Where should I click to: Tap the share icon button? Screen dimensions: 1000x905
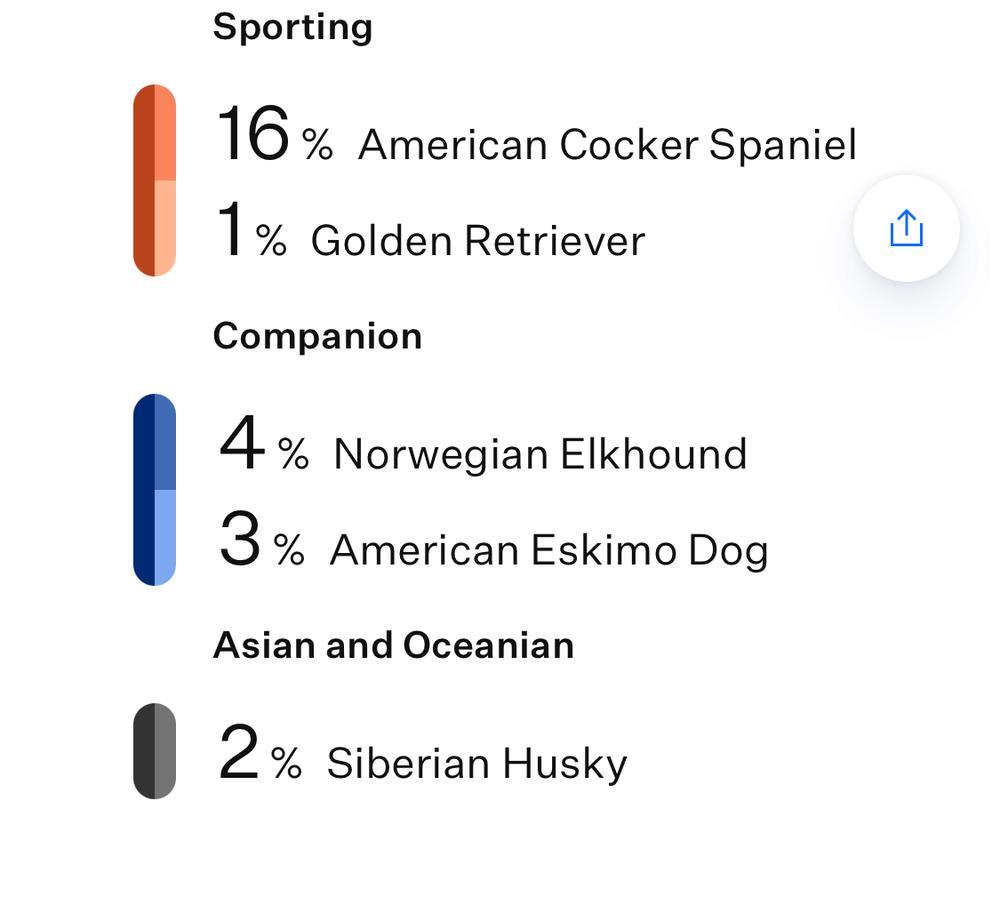point(906,228)
